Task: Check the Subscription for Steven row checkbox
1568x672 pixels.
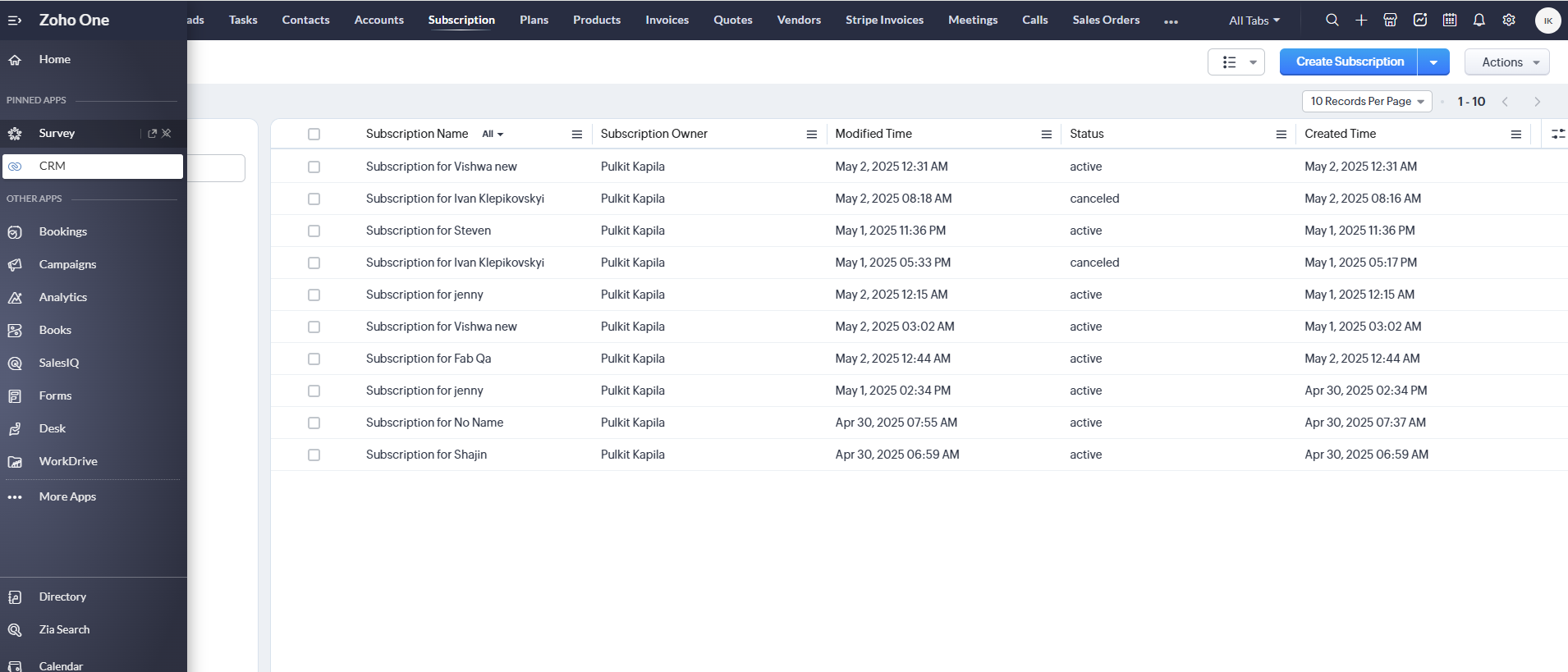Action: 314,231
